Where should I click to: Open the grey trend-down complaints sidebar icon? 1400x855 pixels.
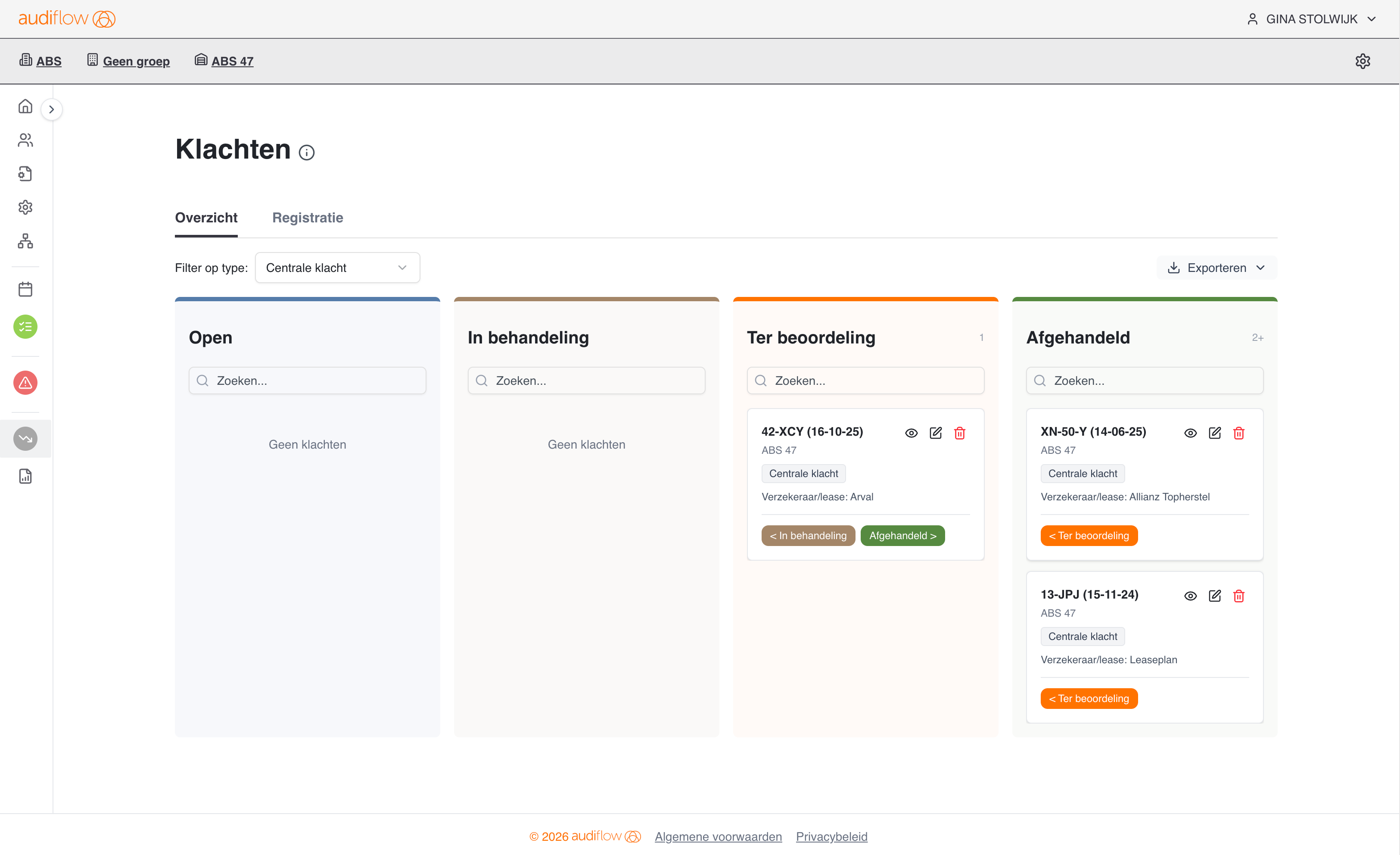[x=25, y=438]
